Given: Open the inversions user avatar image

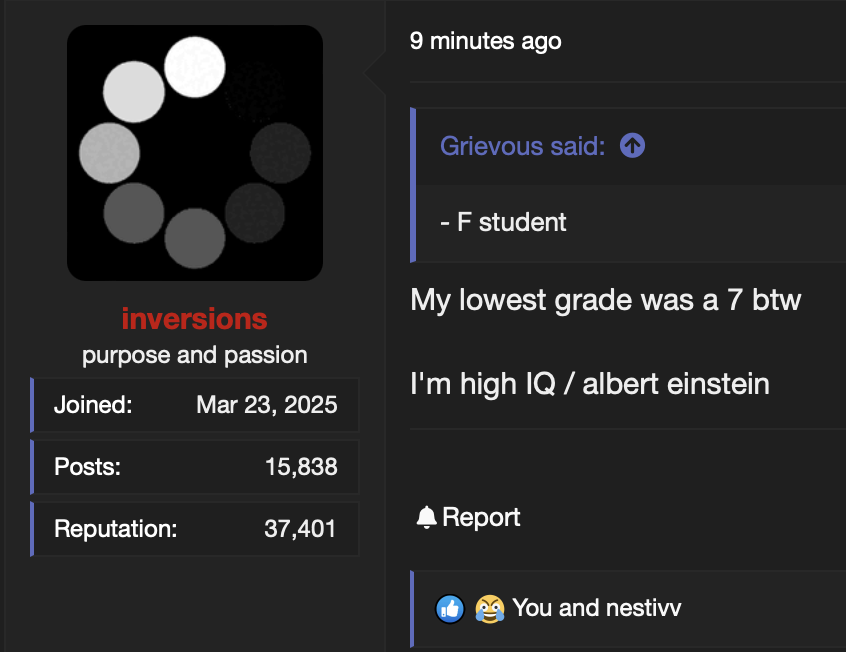Looking at the screenshot, I should (x=194, y=153).
